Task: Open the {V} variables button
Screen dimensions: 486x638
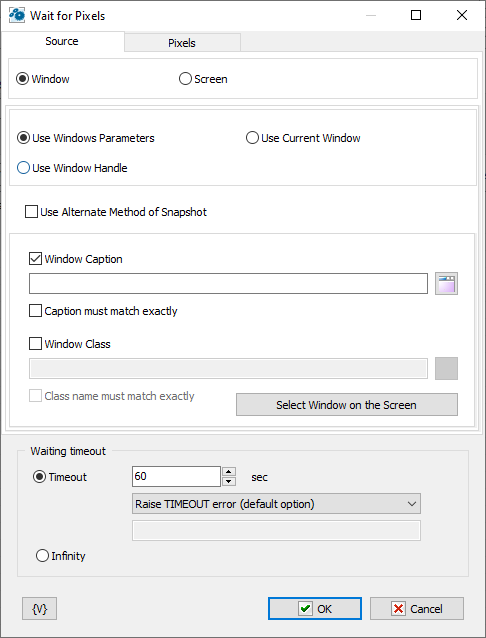Action: point(39,608)
